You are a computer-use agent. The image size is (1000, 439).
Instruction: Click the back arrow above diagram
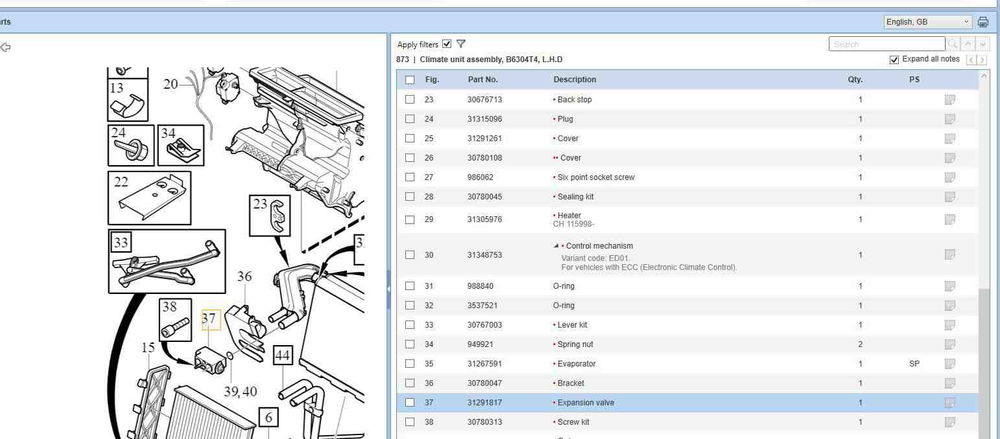pos(6,46)
